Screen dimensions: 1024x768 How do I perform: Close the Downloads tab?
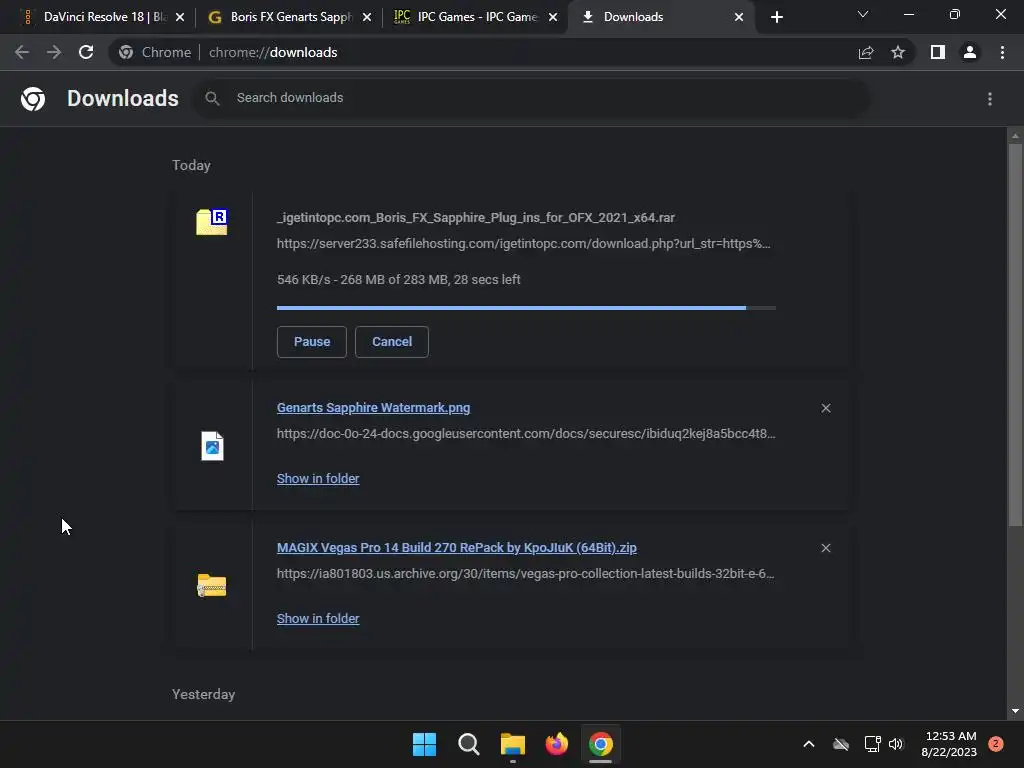tap(739, 17)
